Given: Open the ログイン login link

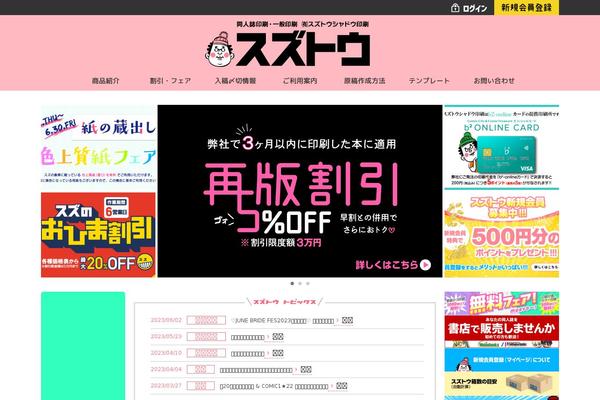Looking at the screenshot, I should pyautogui.click(x=474, y=8).
